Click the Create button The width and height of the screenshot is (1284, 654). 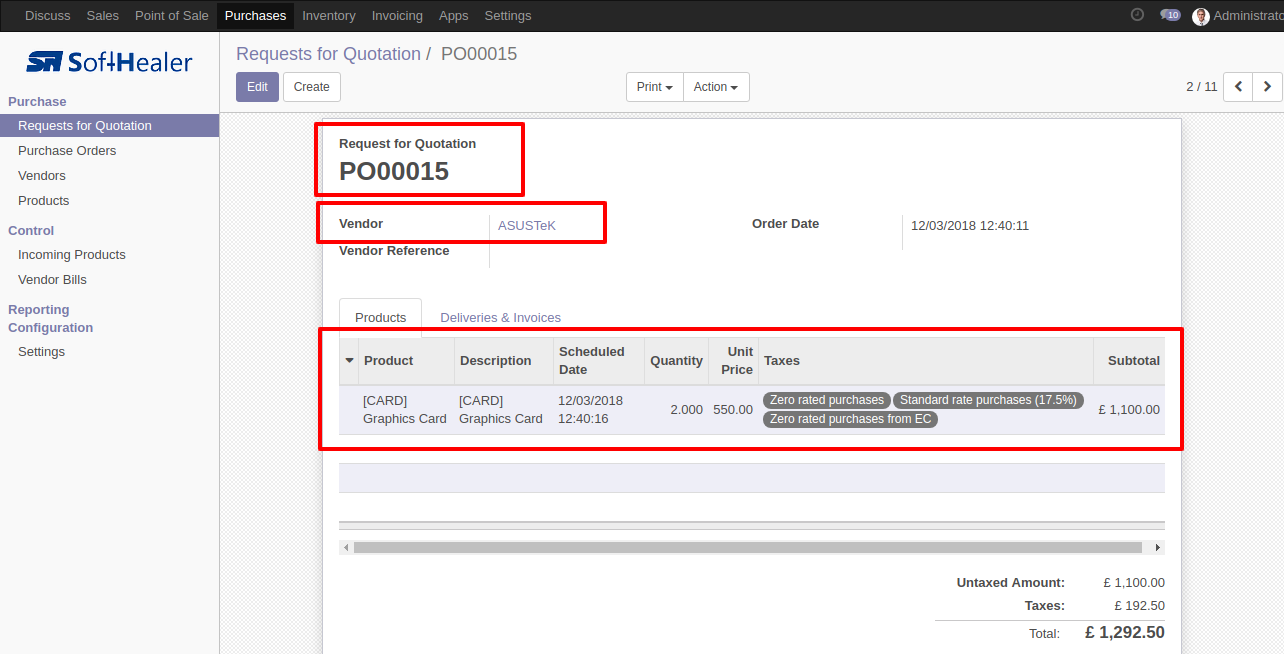click(x=312, y=87)
